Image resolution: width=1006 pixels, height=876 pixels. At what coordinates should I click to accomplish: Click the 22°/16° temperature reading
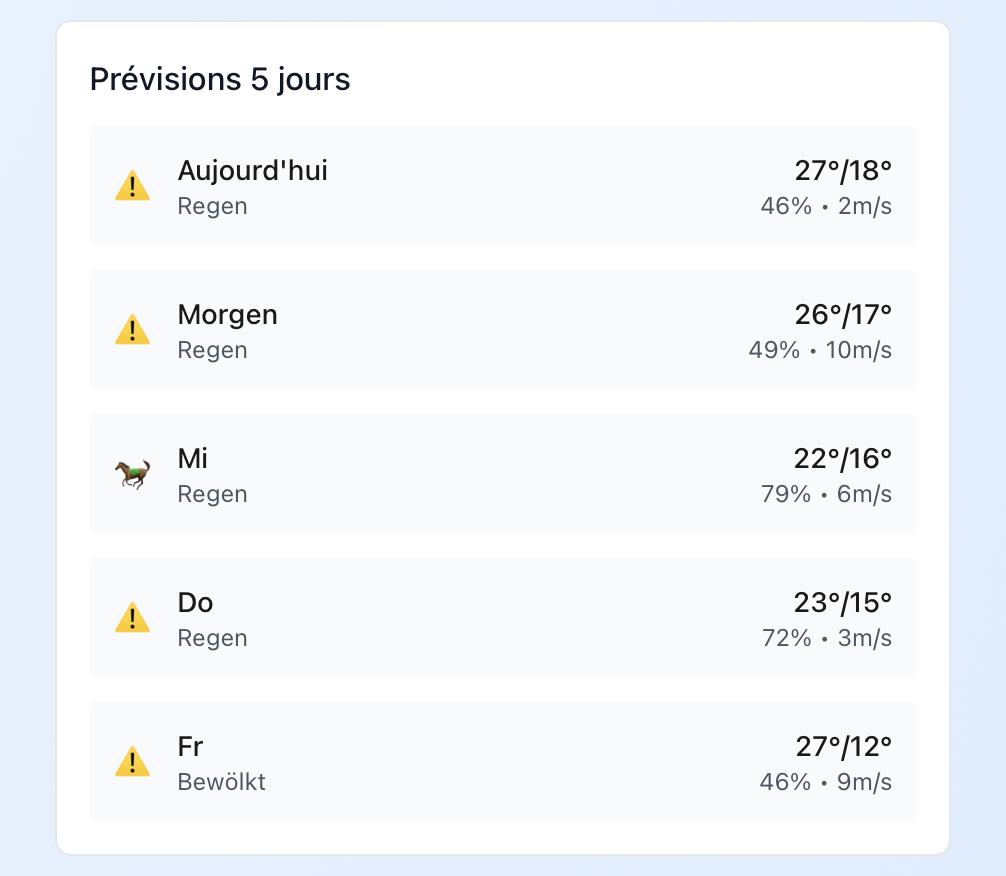843,459
